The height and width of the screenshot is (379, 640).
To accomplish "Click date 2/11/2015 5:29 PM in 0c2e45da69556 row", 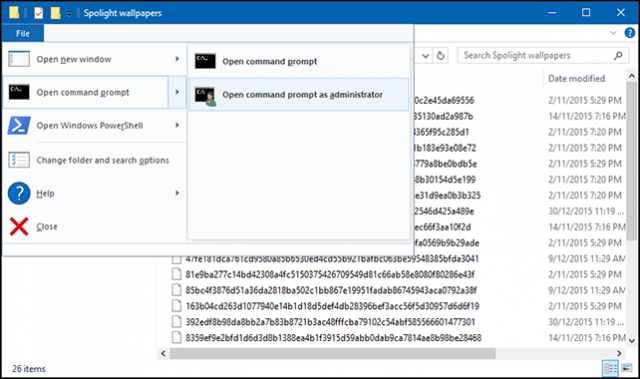I will pos(585,100).
